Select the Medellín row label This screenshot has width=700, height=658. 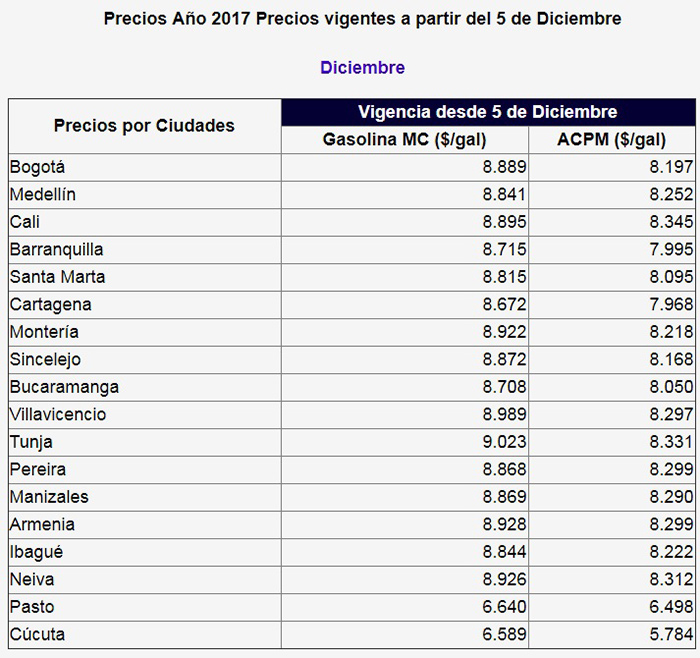pyautogui.click(x=42, y=194)
